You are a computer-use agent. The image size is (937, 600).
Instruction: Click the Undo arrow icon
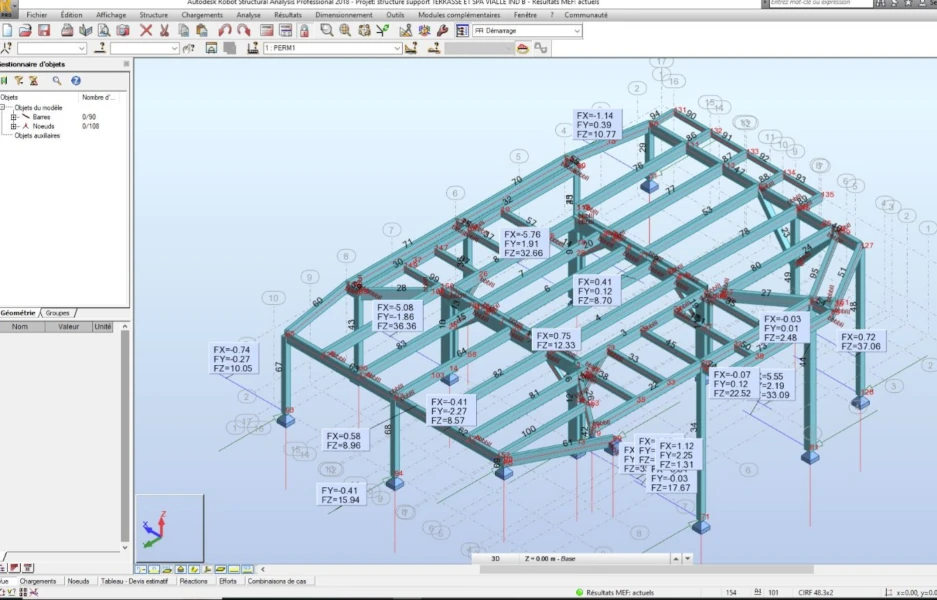tap(224, 31)
